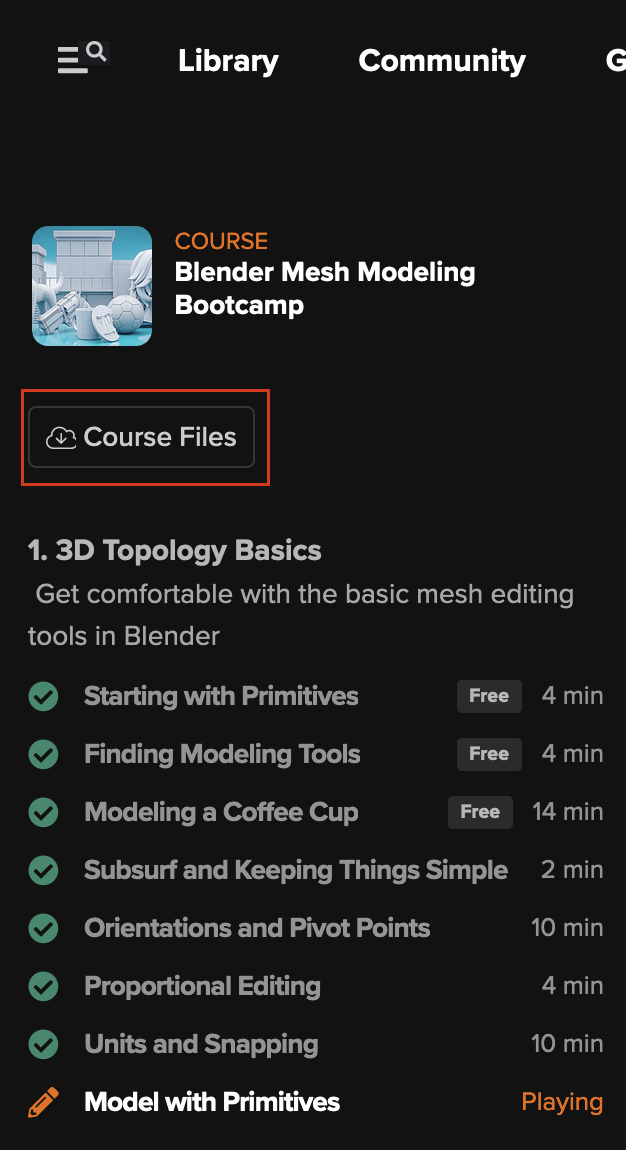The image size is (626, 1150).
Task: Select the Modeling a Coffee Cup lesson
Action: click(x=220, y=812)
